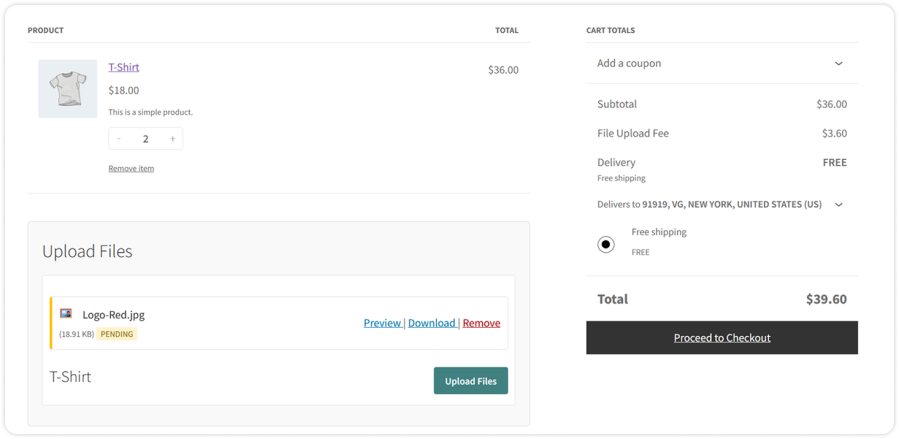
Task: Increase T-Shirt quantity with plus button
Action: 172,139
